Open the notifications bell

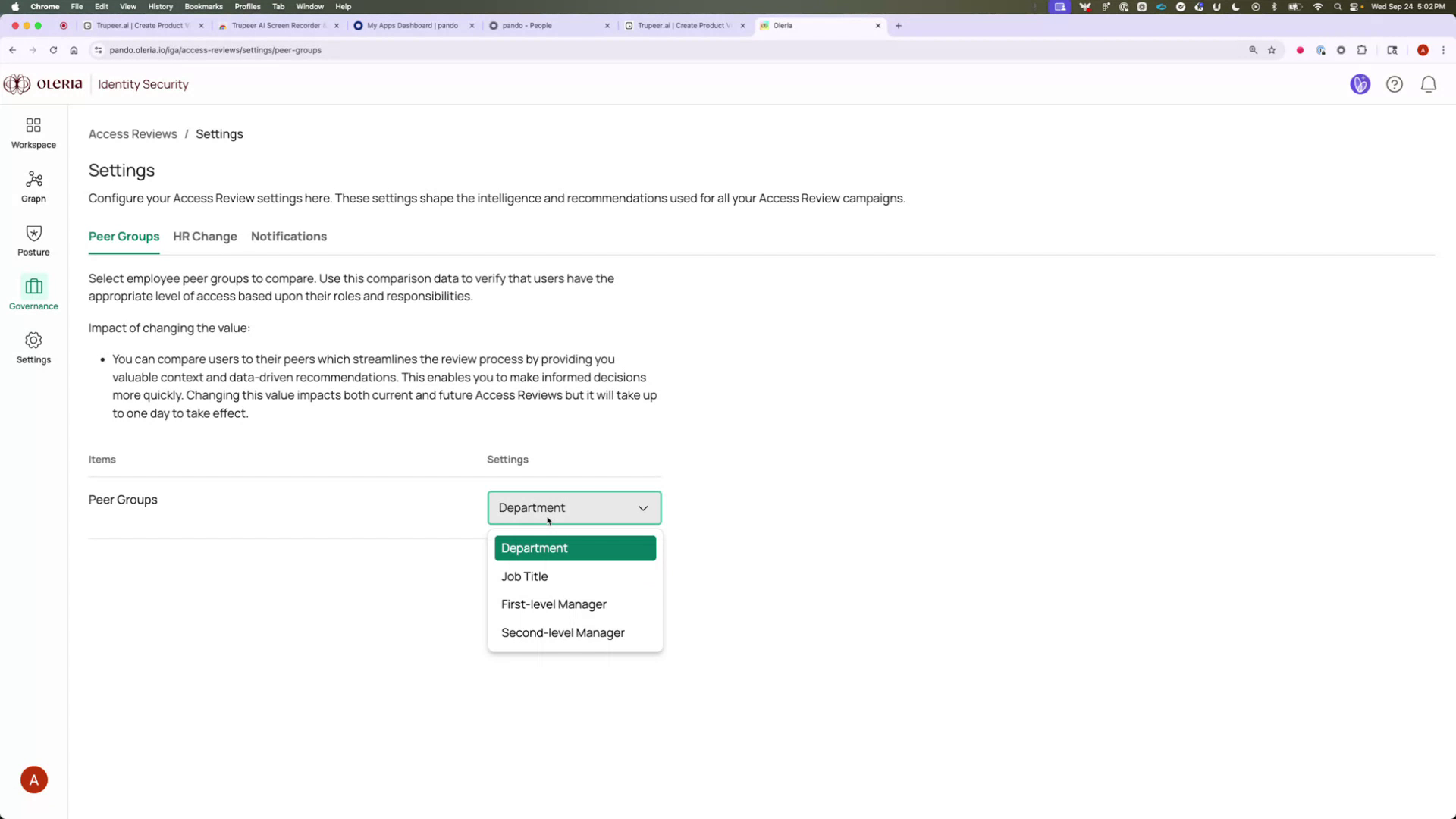[x=1429, y=84]
